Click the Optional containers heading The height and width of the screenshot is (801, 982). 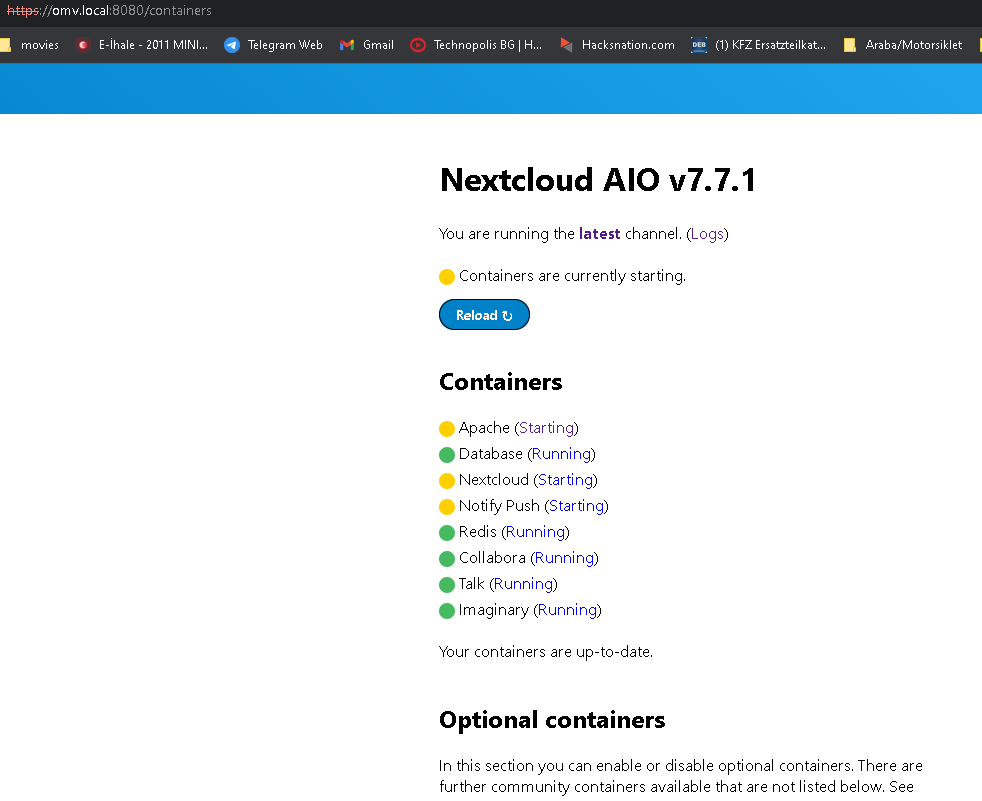[x=552, y=720]
